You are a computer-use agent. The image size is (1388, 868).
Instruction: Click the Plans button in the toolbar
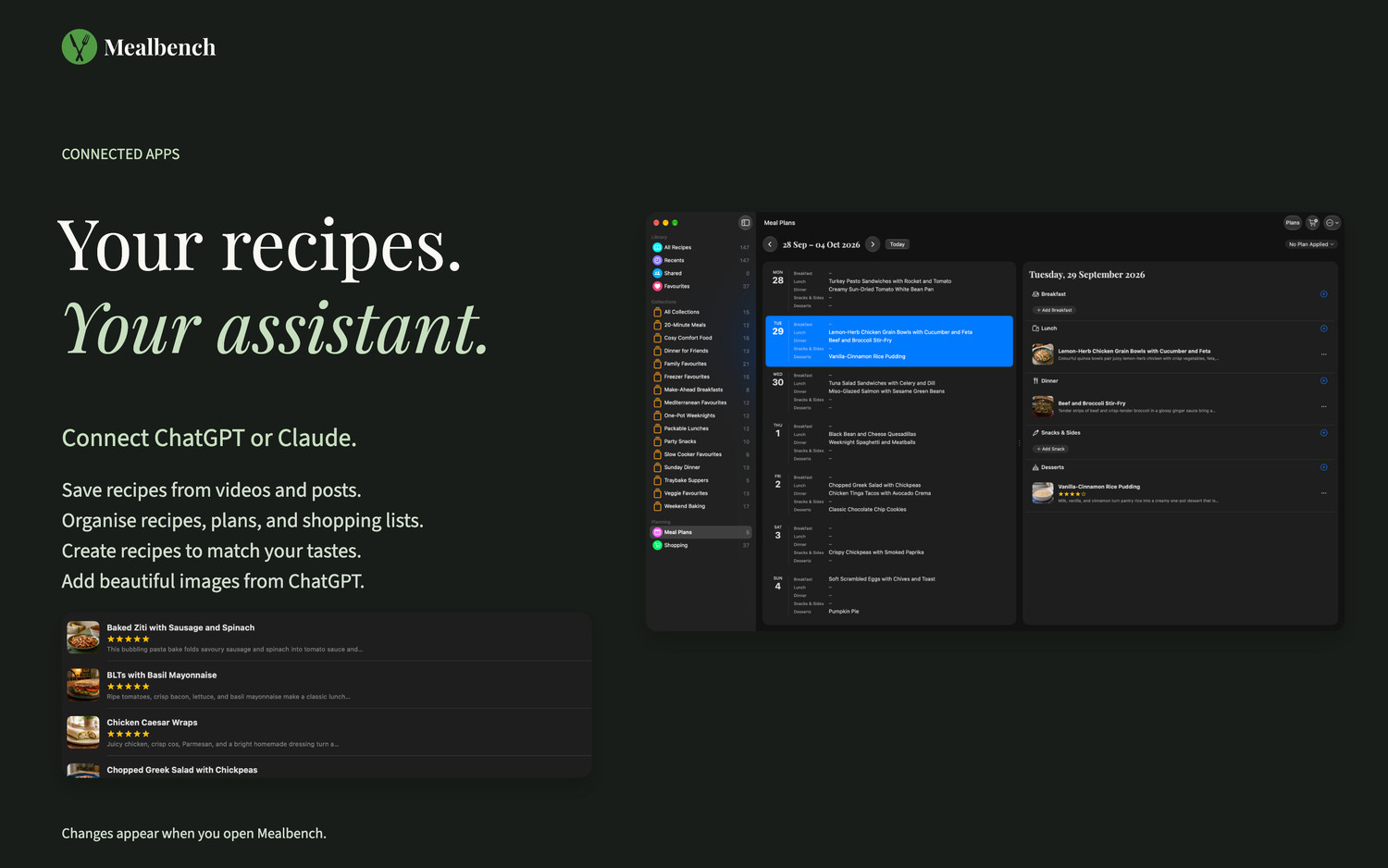1293,223
